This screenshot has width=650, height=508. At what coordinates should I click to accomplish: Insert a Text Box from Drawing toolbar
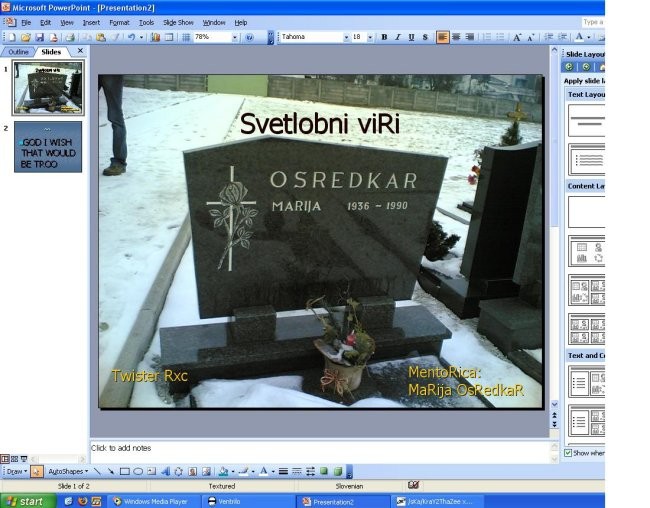pos(152,472)
